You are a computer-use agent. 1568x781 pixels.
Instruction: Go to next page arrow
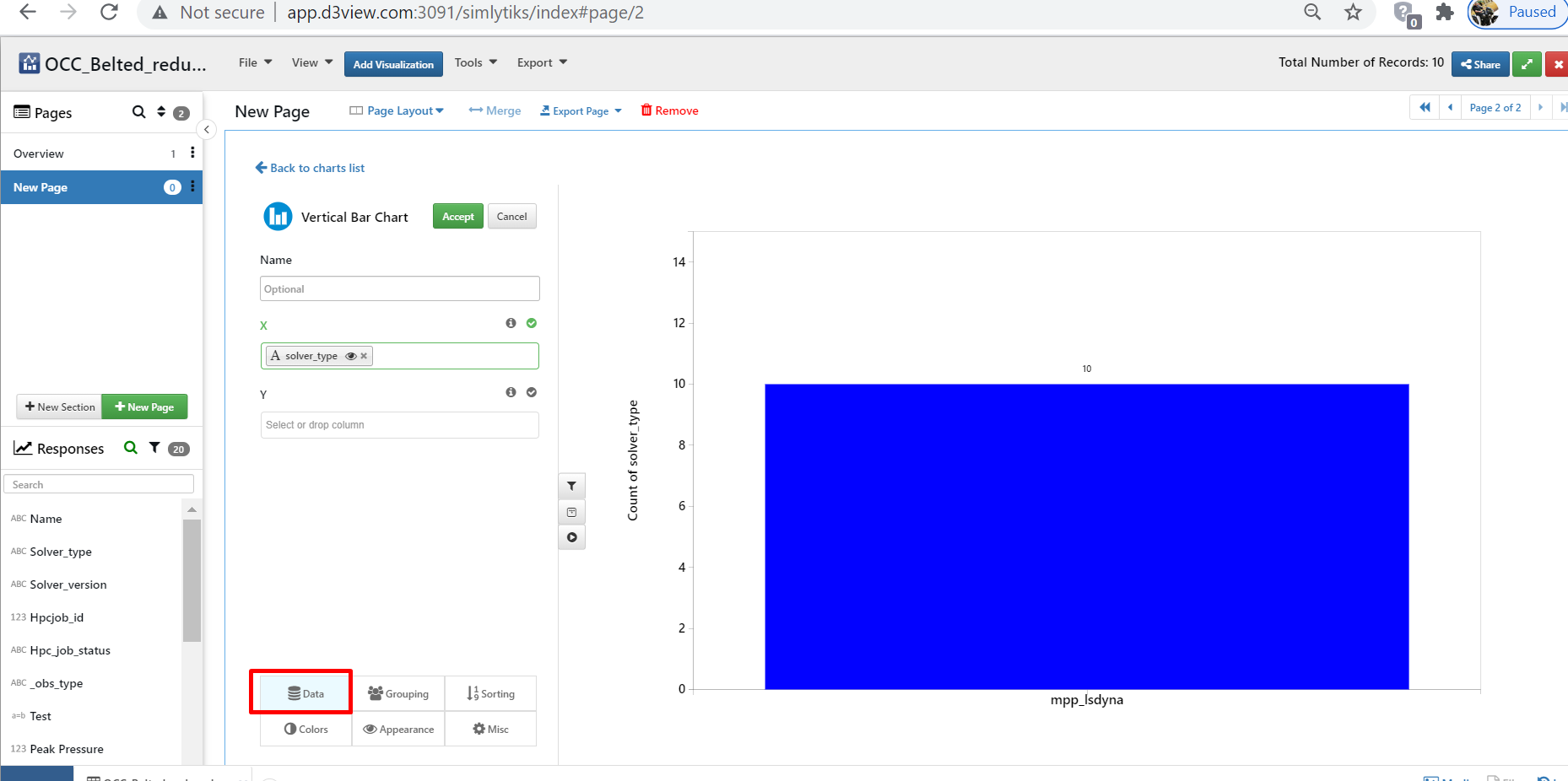[x=1540, y=107]
